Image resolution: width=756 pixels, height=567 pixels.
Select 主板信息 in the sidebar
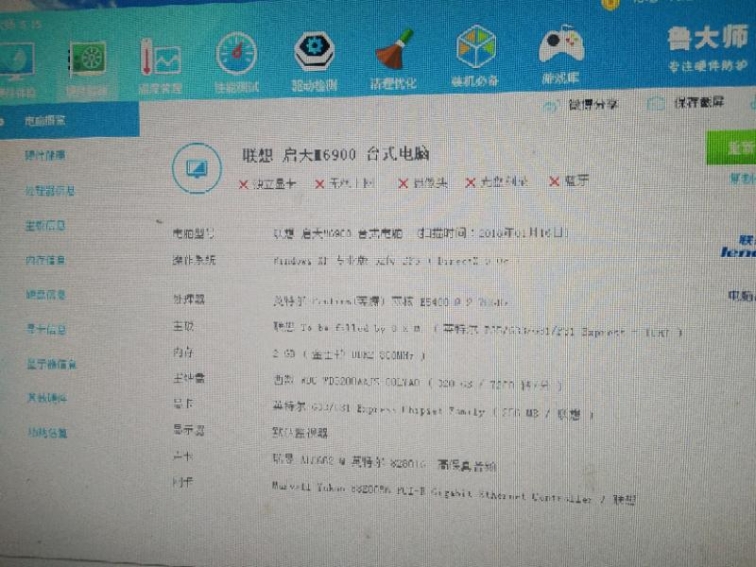pyautogui.click(x=45, y=226)
